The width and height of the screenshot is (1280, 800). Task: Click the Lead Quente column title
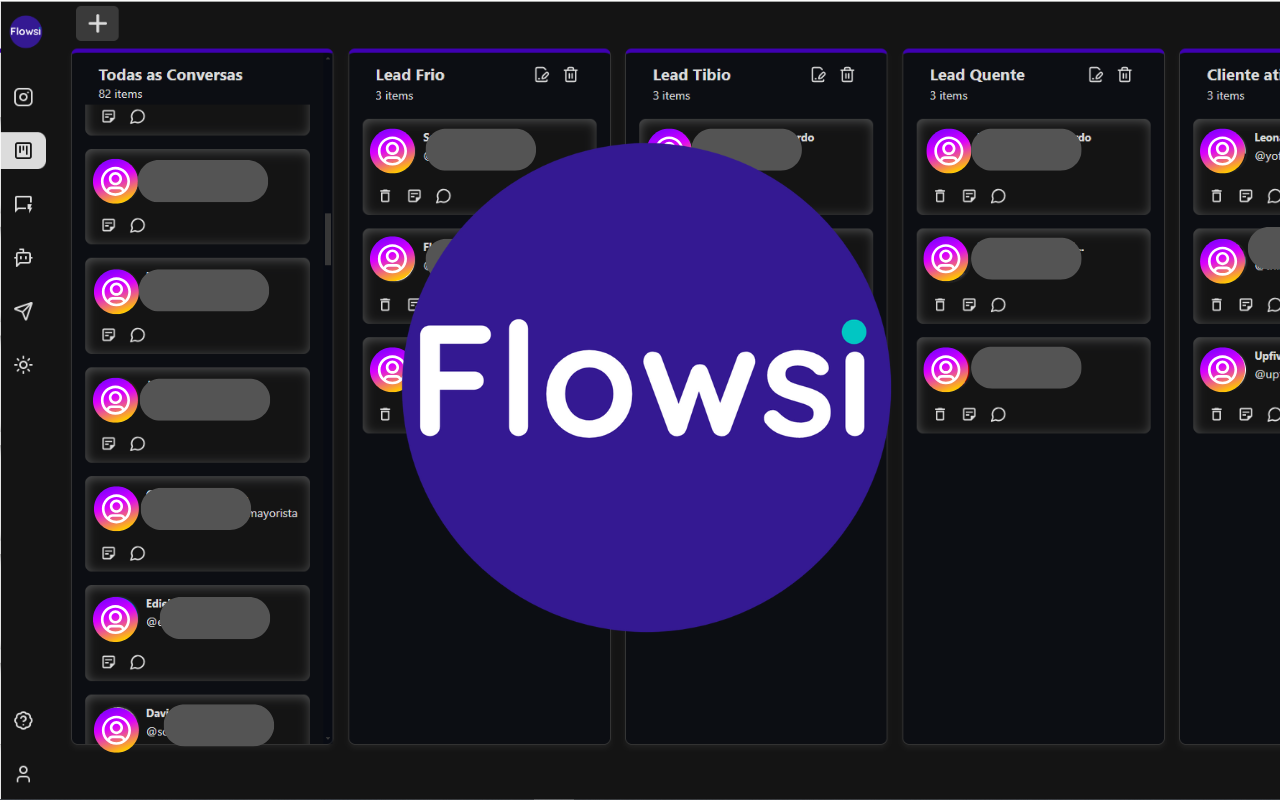point(977,75)
